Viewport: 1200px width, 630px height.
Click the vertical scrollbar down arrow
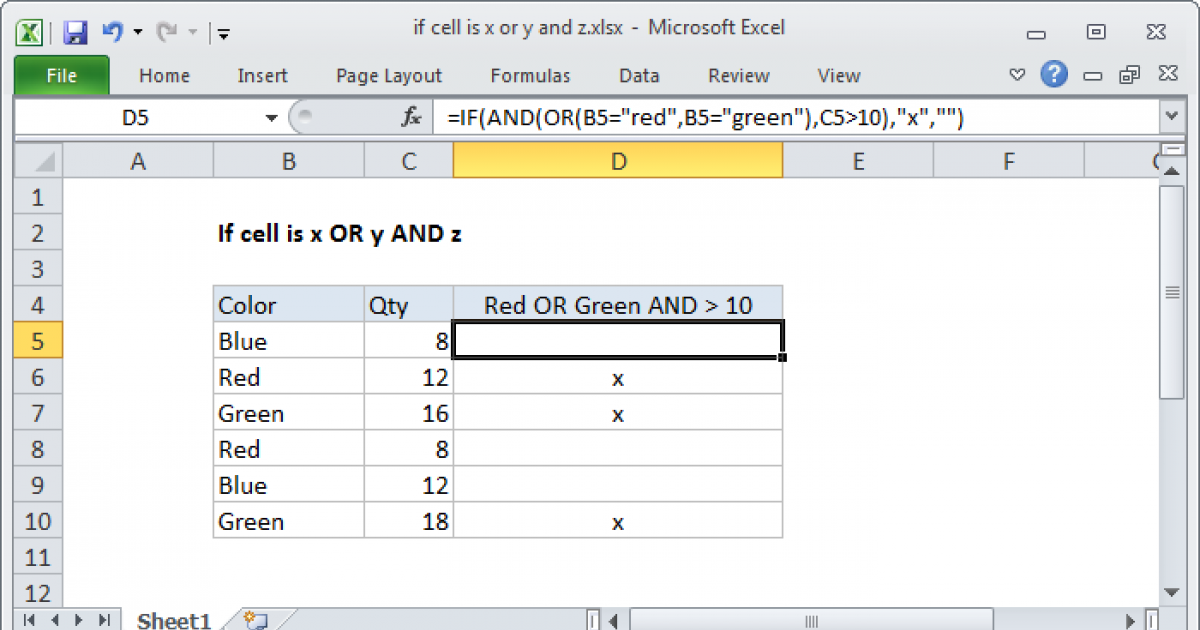click(x=1170, y=592)
